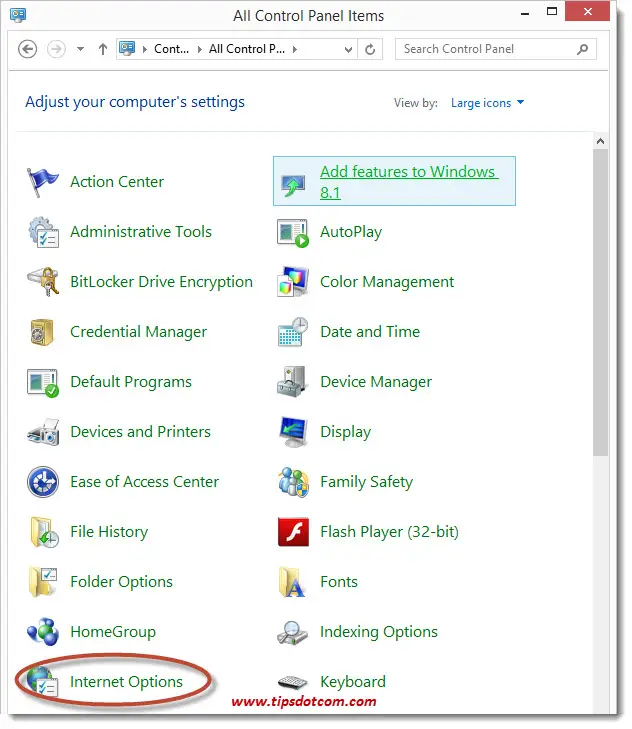Click the Add features to Windows icon
632x729 pixels.
[x=293, y=186]
